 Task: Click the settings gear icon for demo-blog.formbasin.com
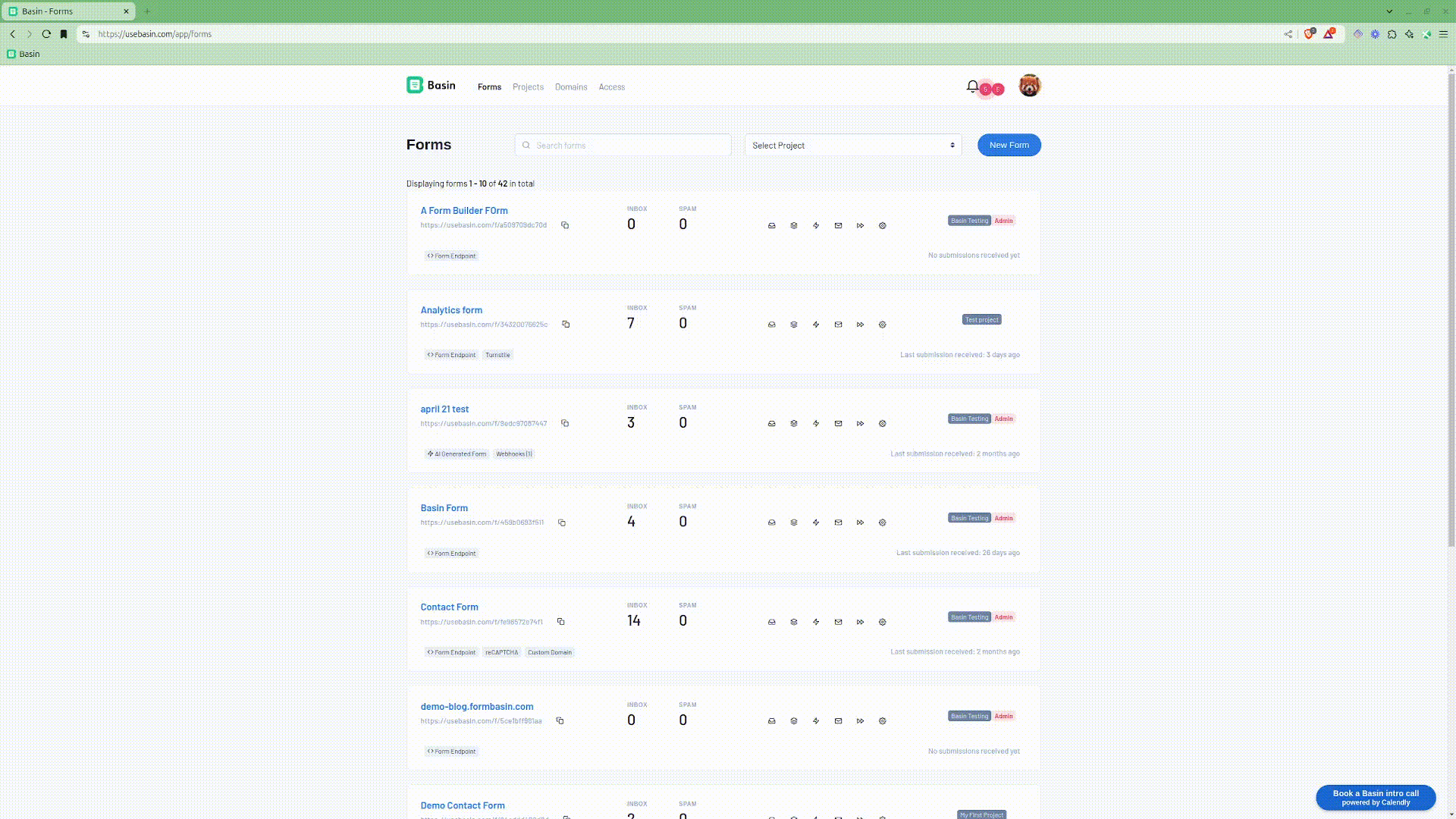tap(882, 720)
